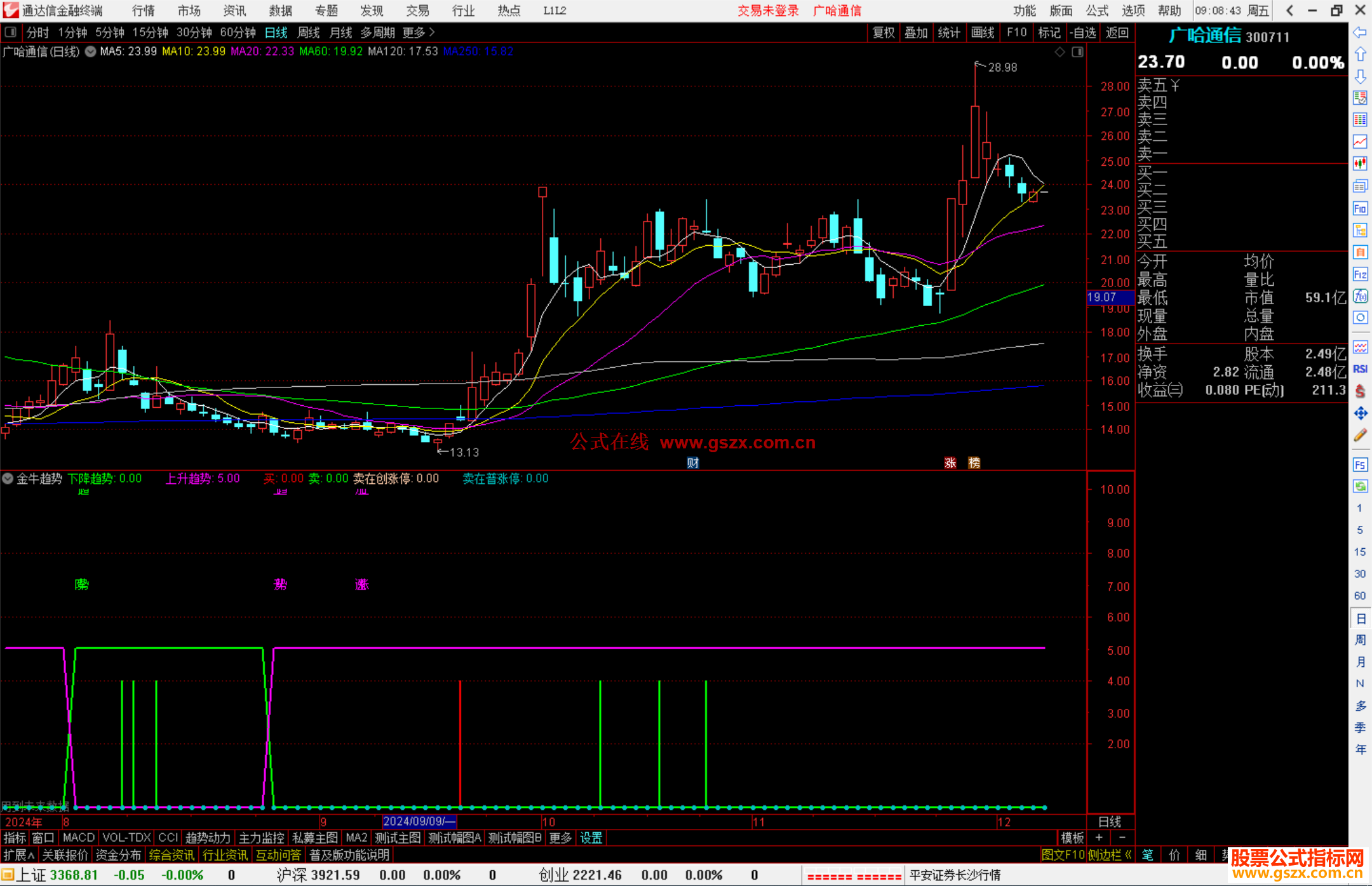The image size is (1372, 886).
Task: Toggle the chart window split icon near diamond
Action: point(1077,52)
